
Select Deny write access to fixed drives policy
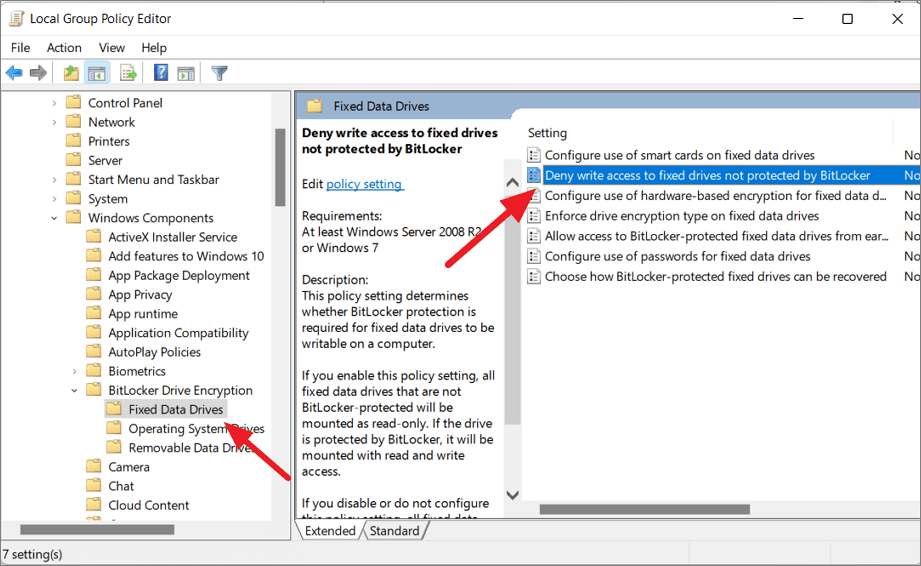707,175
